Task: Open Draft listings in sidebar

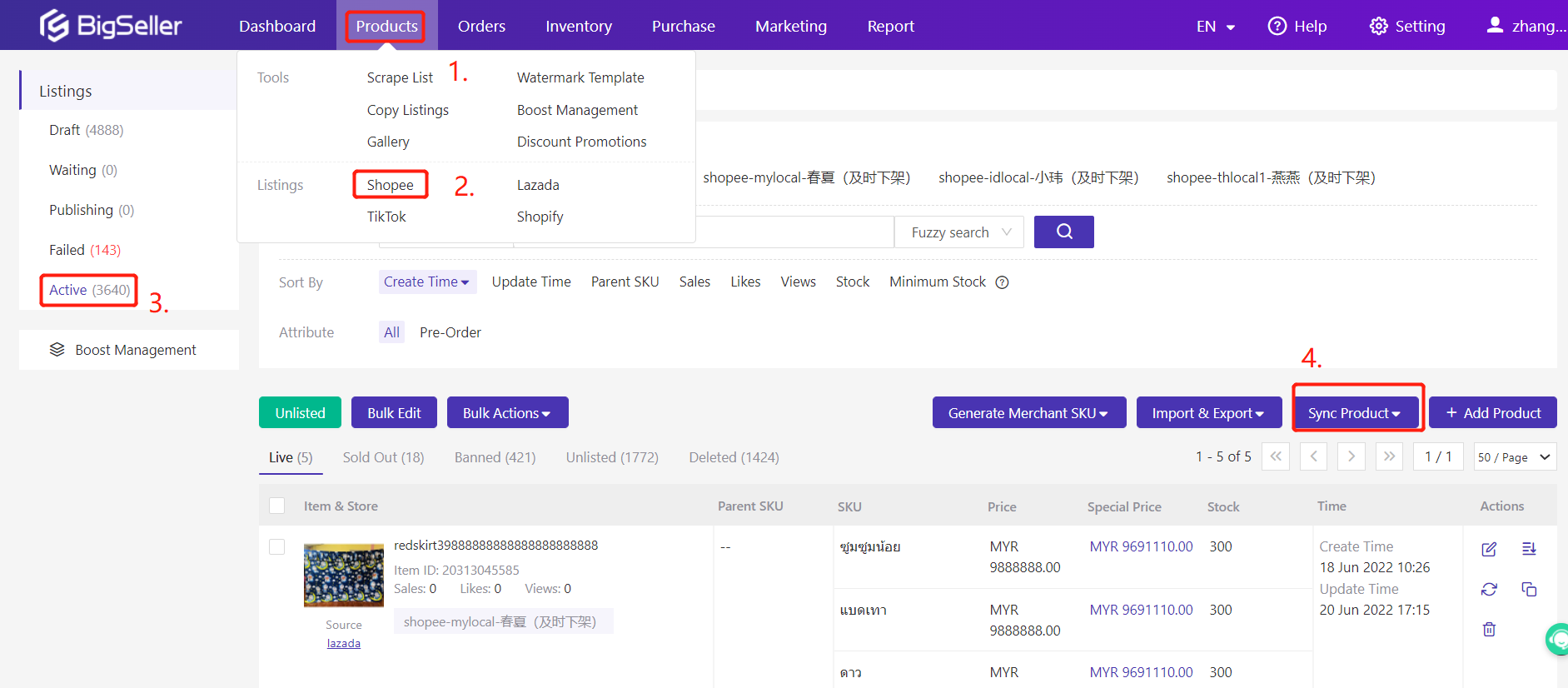Action: coord(86,130)
